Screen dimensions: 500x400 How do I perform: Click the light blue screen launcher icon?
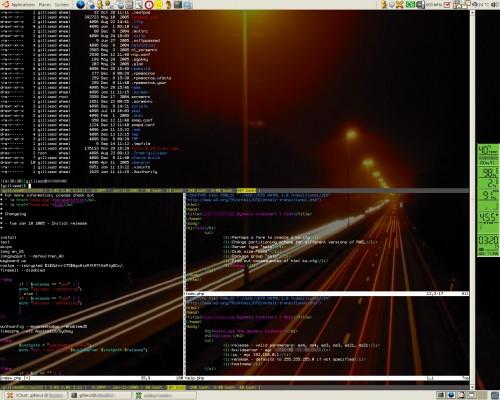(x=188, y=5)
